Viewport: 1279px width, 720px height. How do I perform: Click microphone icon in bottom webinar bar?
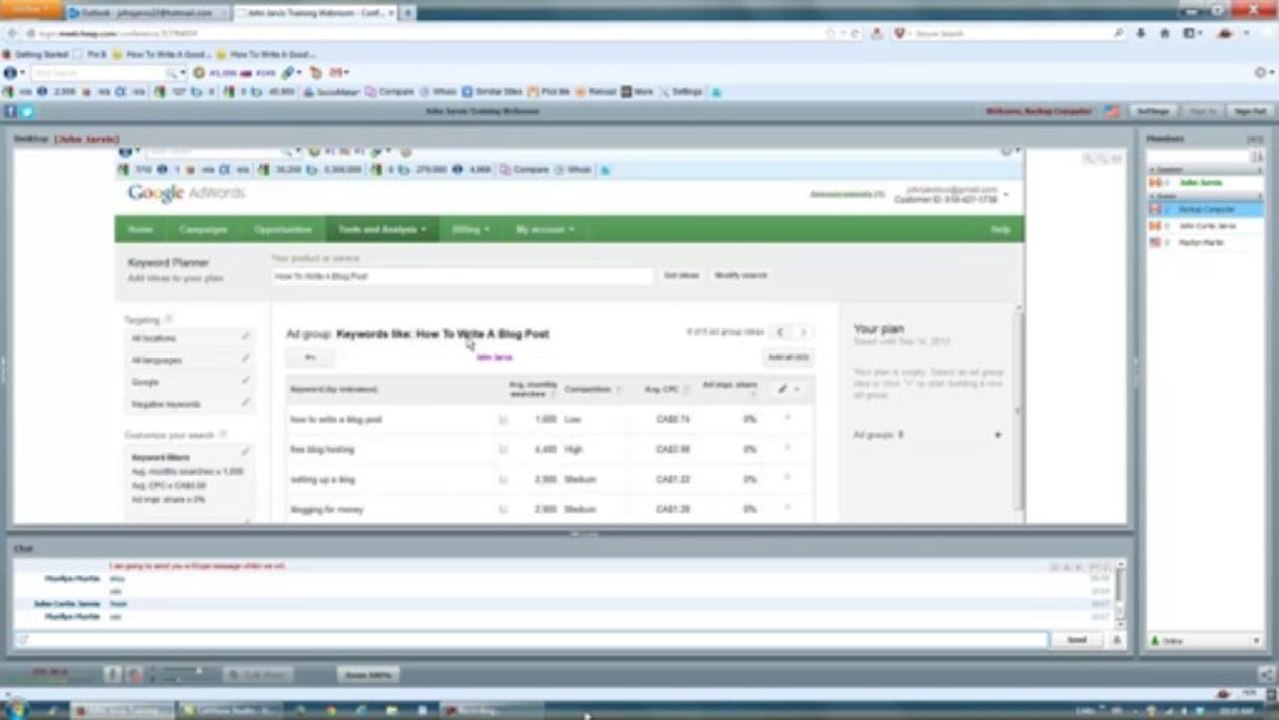pos(113,675)
